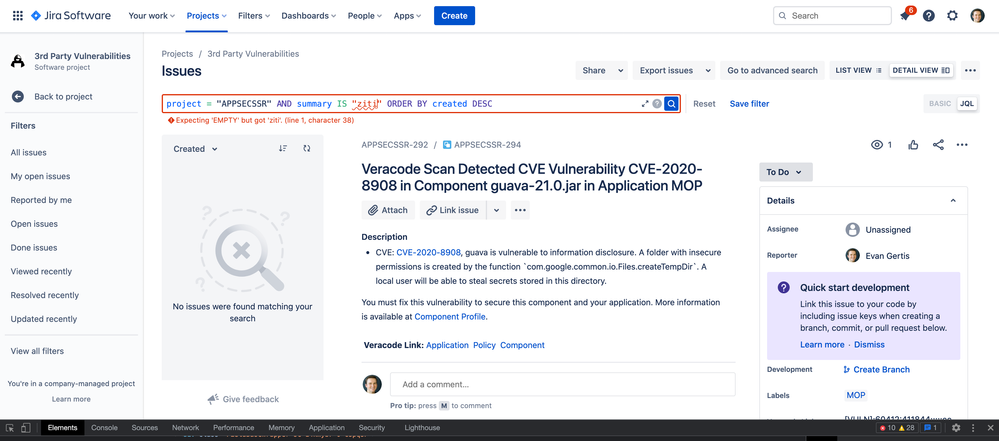Open Jira settings gear in top bar
999x441 pixels.
pyautogui.click(x=952, y=16)
